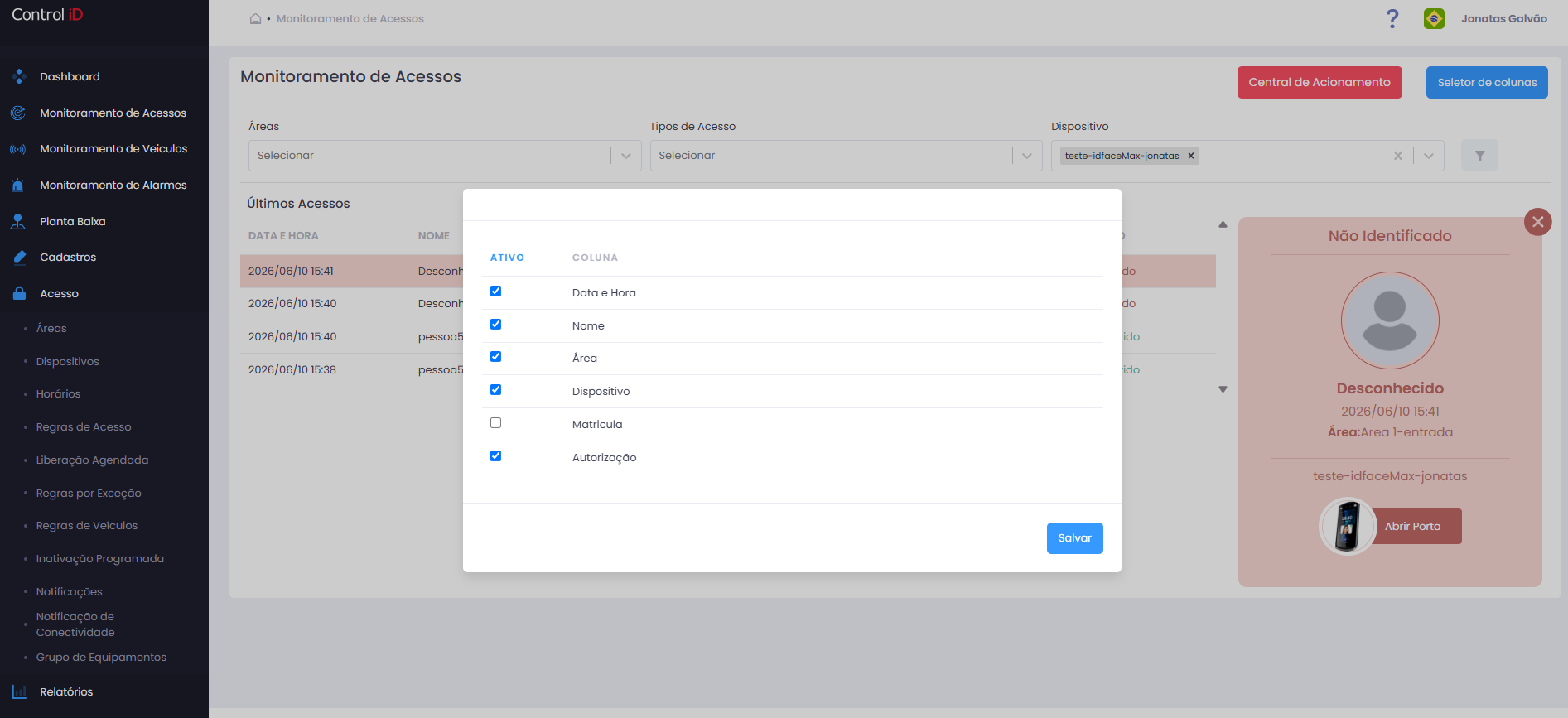This screenshot has width=1568, height=718.
Task: Click the Brazil flag language icon
Action: (1434, 18)
